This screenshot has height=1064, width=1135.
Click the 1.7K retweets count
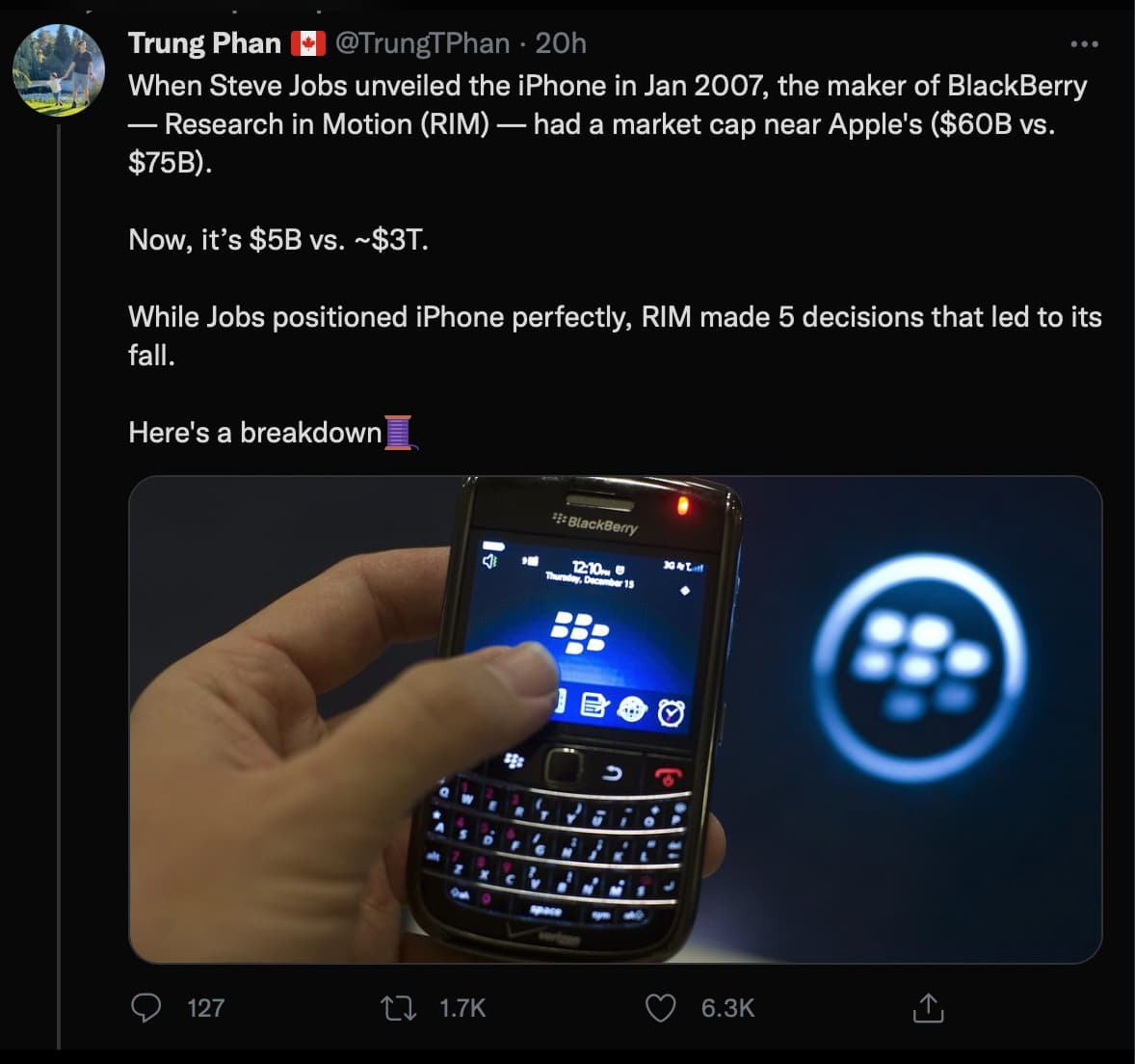coord(462,1008)
